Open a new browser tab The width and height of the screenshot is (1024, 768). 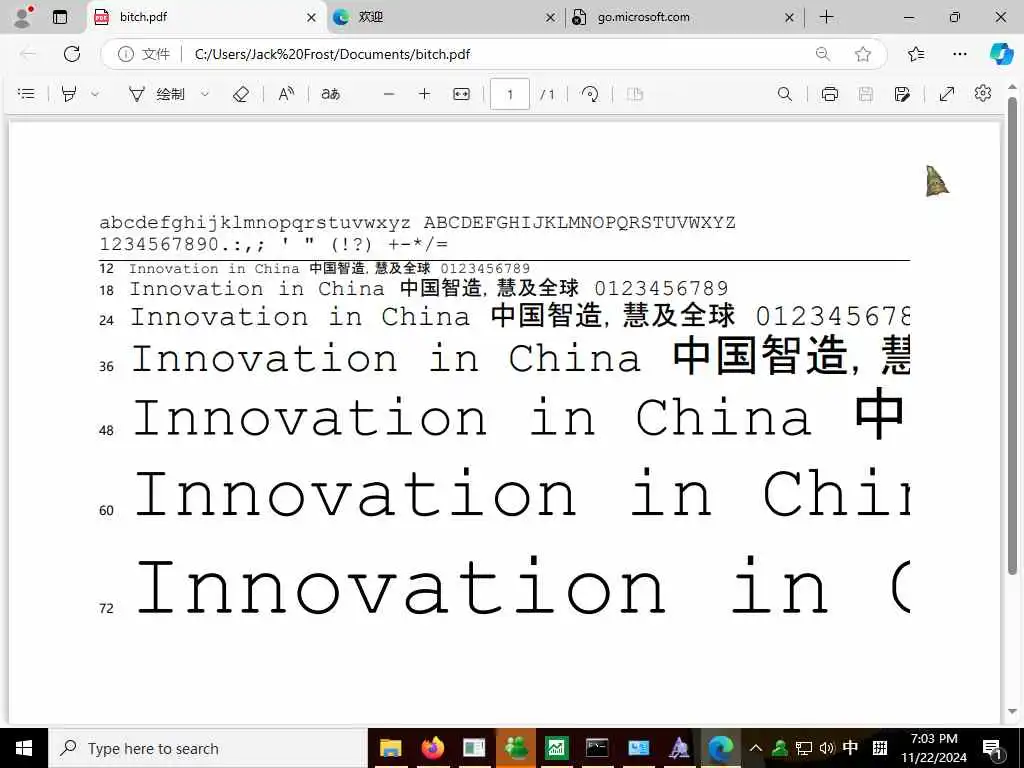click(x=826, y=17)
